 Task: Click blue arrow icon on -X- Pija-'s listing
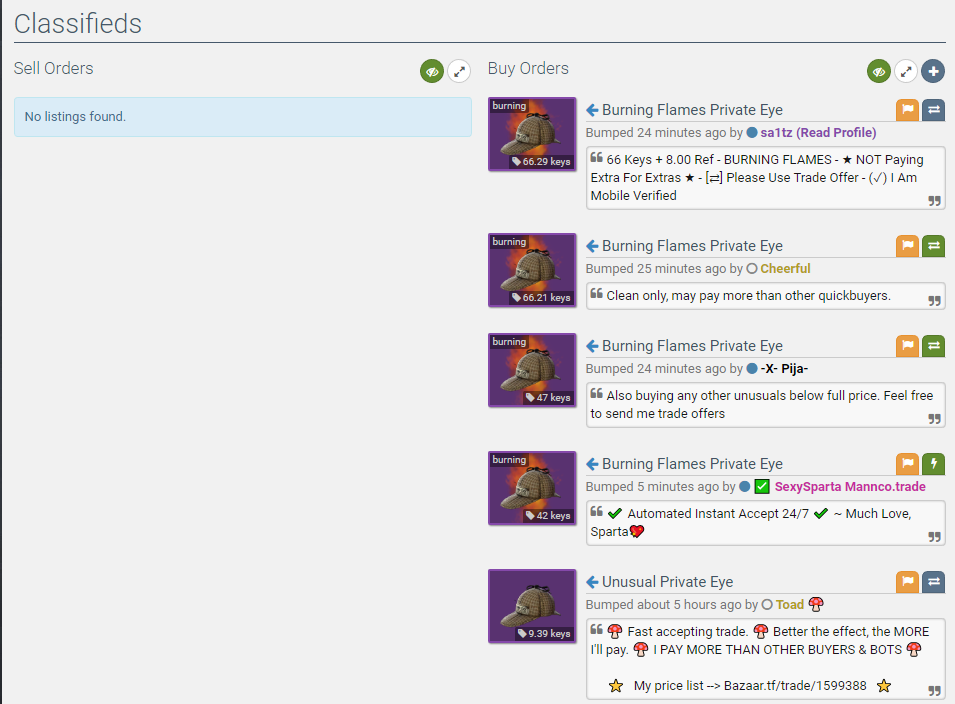592,346
